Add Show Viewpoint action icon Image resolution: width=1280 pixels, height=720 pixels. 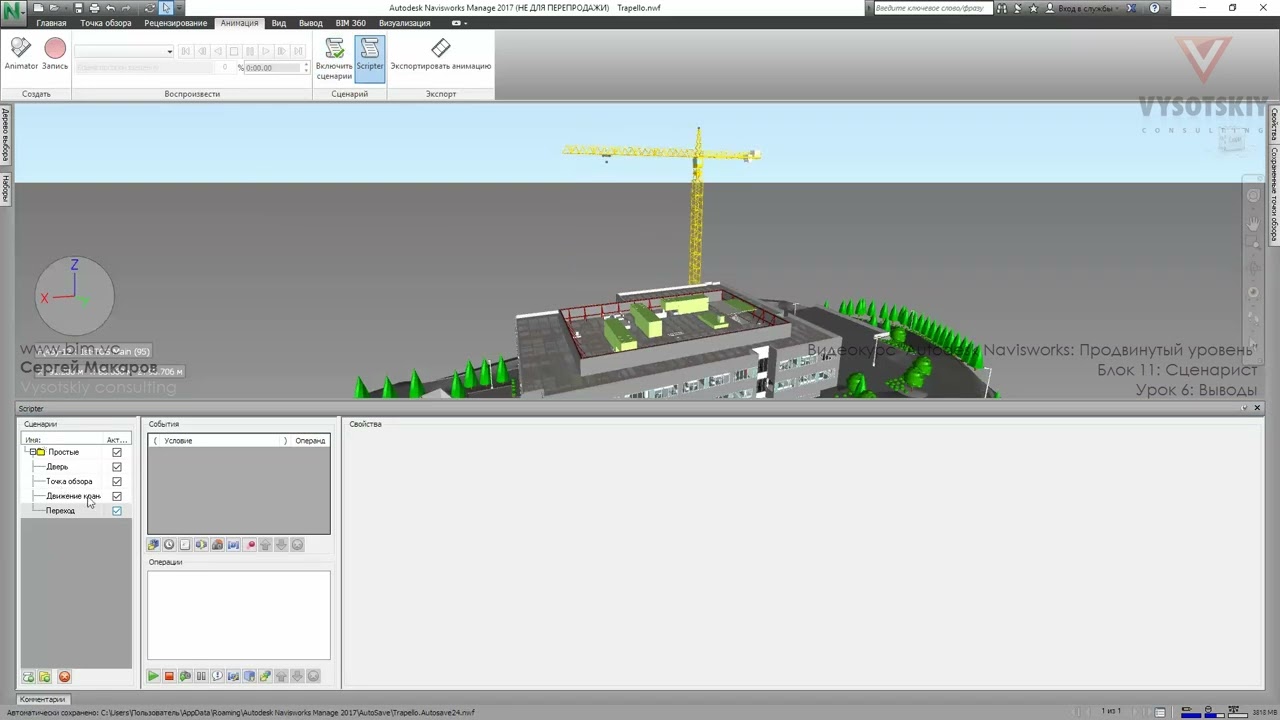185,676
